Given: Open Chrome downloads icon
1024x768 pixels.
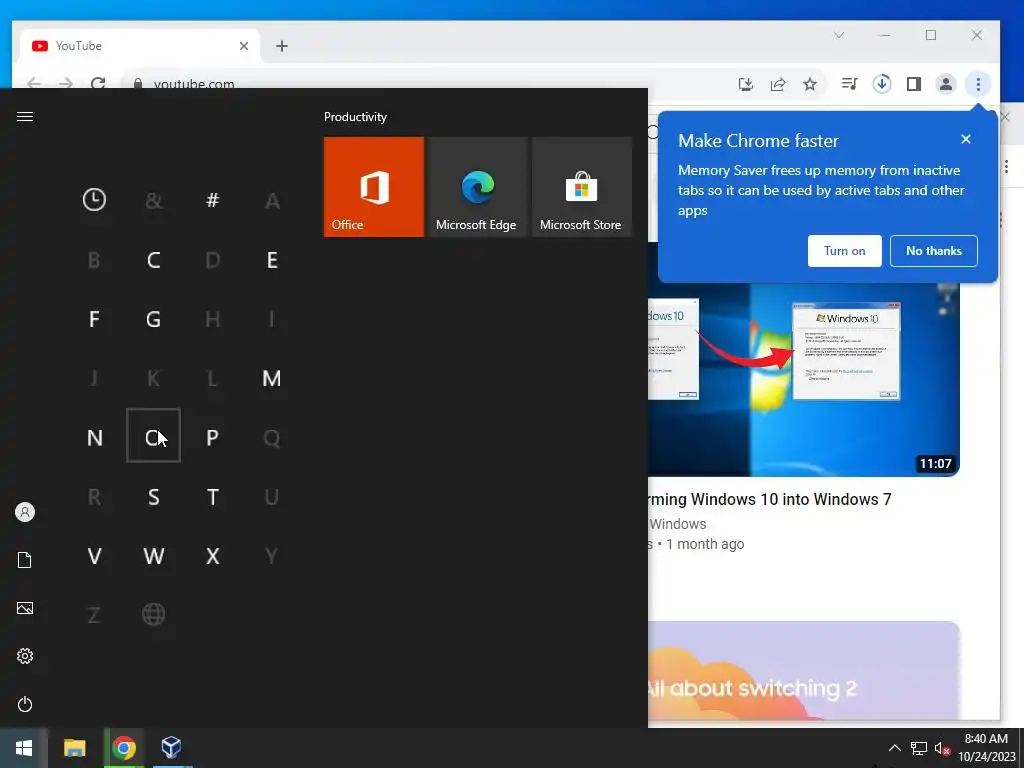Looking at the screenshot, I should (x=882, y=84).
